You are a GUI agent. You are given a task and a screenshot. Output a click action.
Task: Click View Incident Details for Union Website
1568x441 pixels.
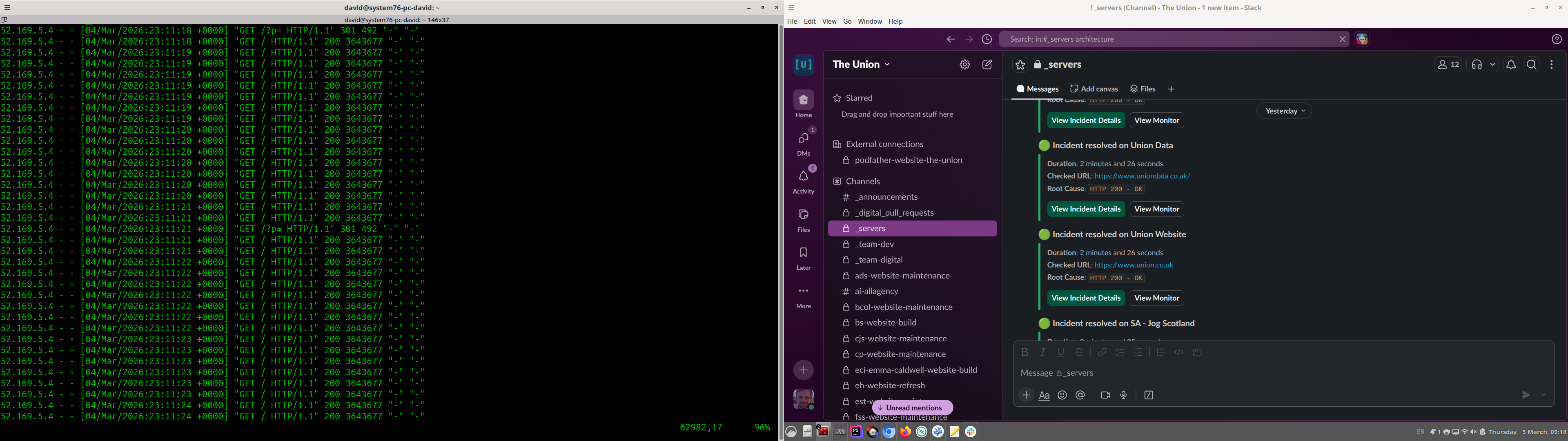tap(1086, 298)
